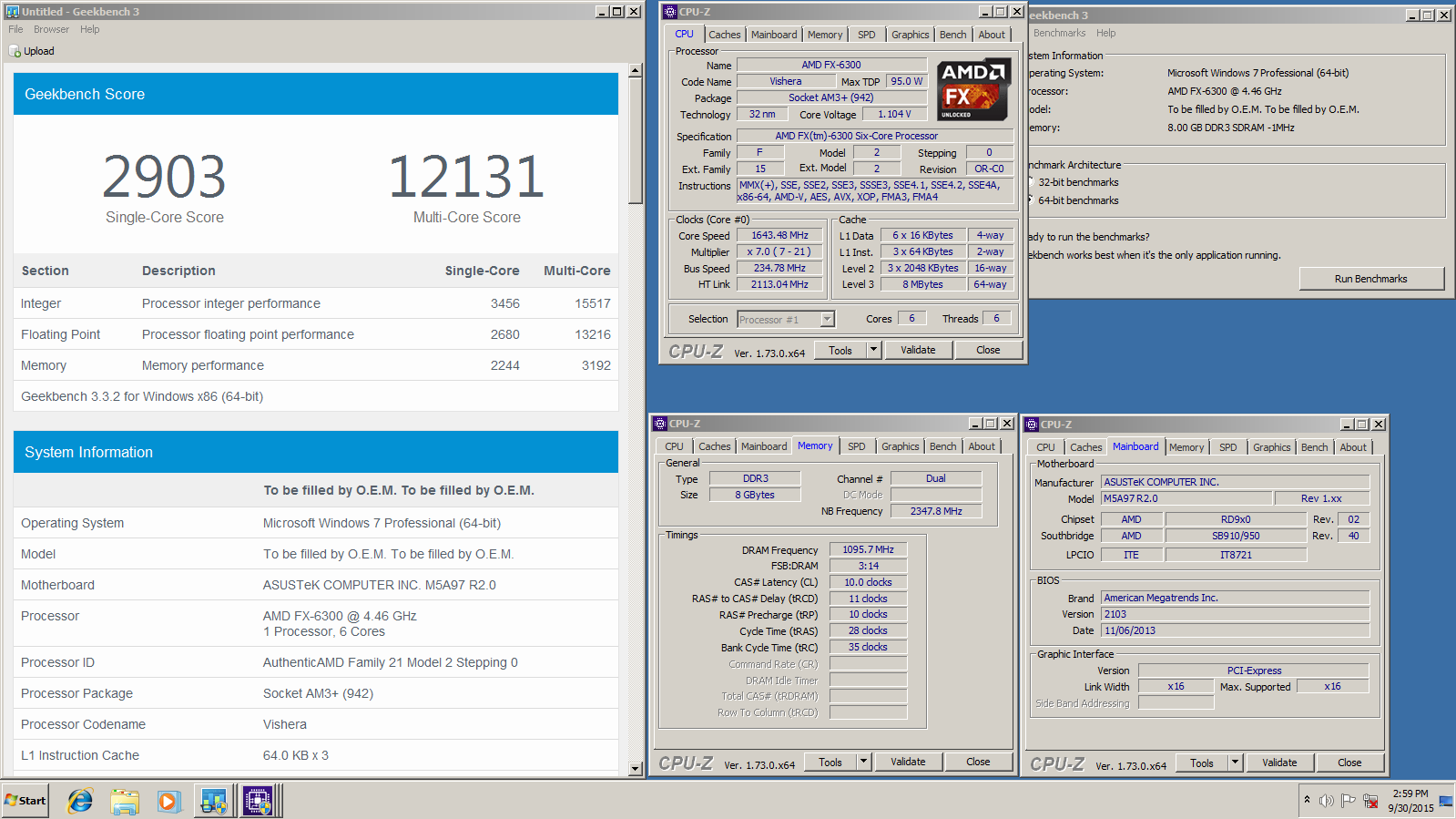This screenshot has height=819, width=1456.
Task: Expand Tools dropdown arrow in Mainboard tab window
Action: [1235, 763]
